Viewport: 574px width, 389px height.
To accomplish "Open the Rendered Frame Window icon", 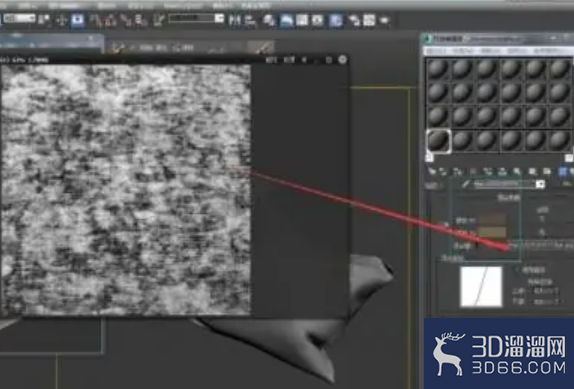I will tap(369, 20).
